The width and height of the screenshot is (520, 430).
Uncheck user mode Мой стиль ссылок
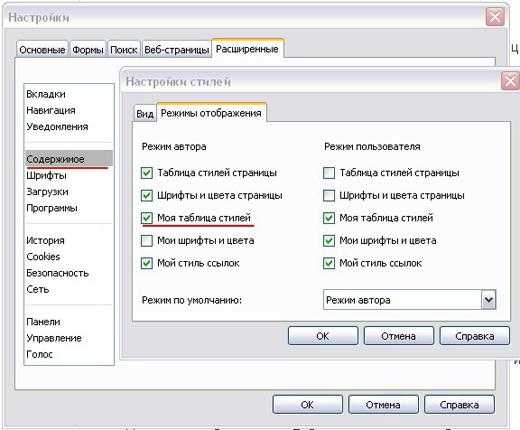pos(329,263)
